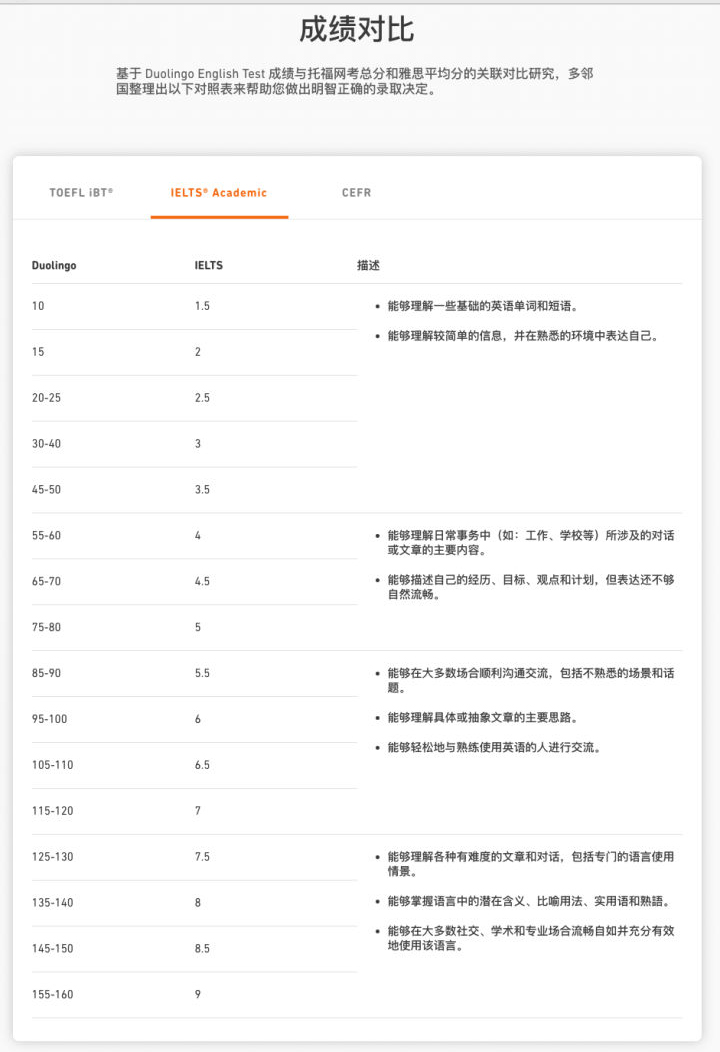Click description 能够理解具体或抽象文章的主要思路

tap(482, 718)
